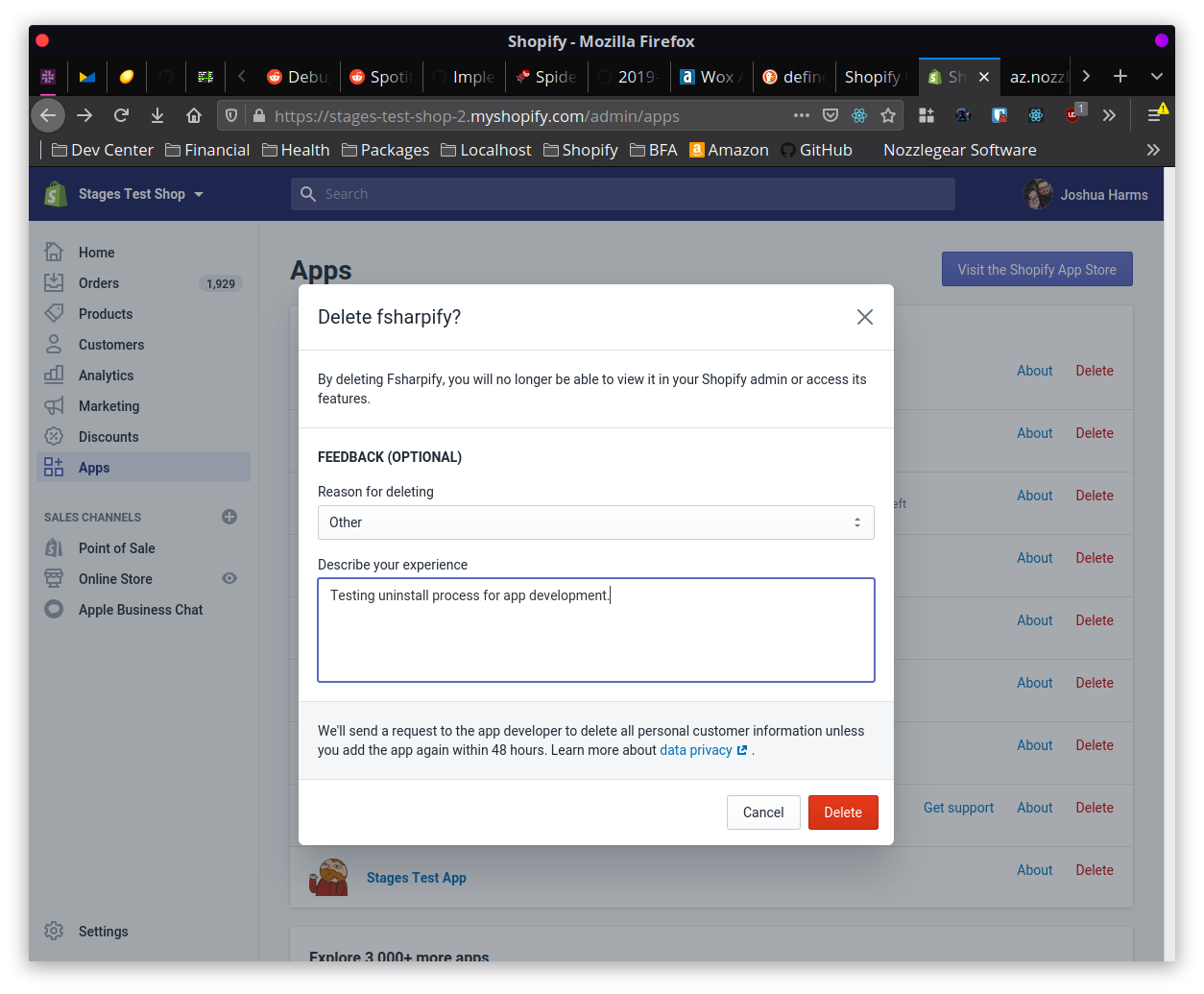The image size is (1204, 994).
Task: Open the React DevTools extension icon
Action: coord(1036,115)
